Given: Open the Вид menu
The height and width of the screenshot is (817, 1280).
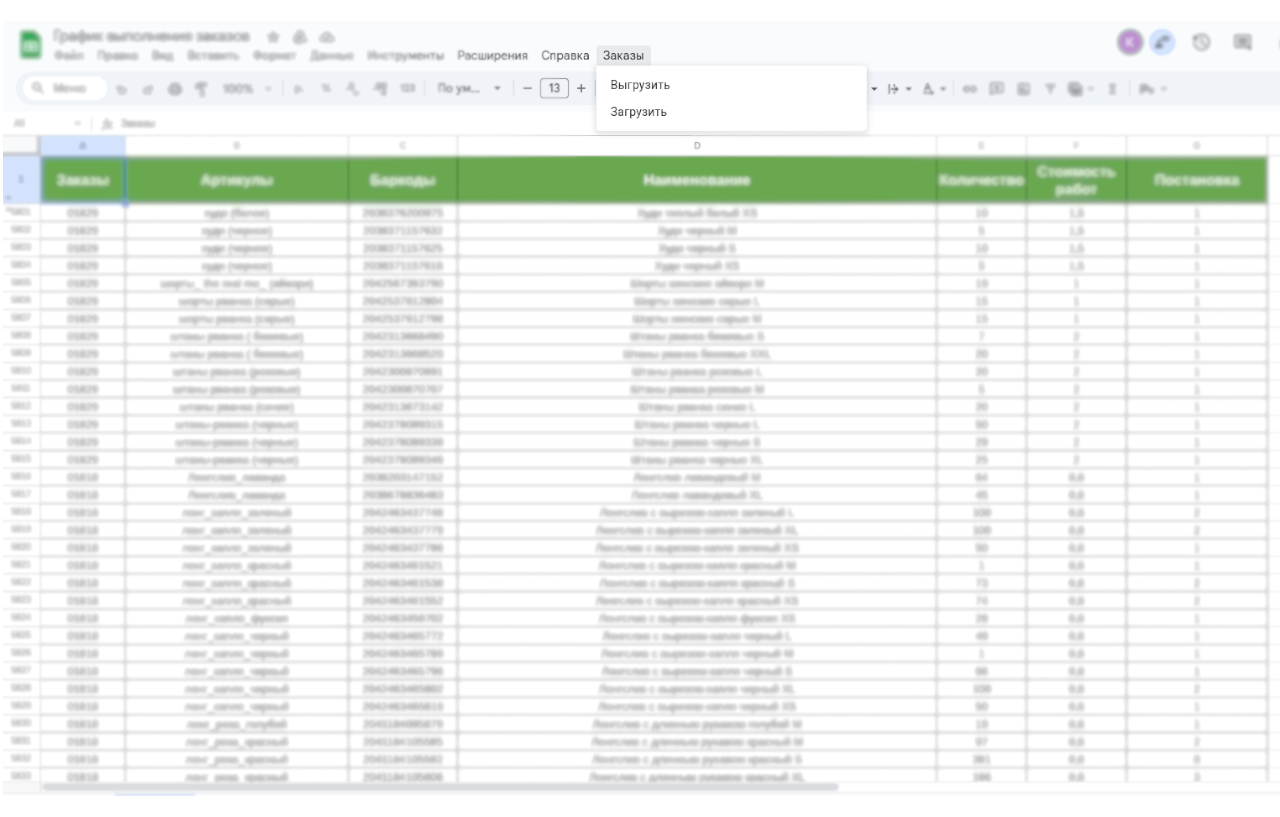Looking at the screenshot, I should (x=162, y=55).
